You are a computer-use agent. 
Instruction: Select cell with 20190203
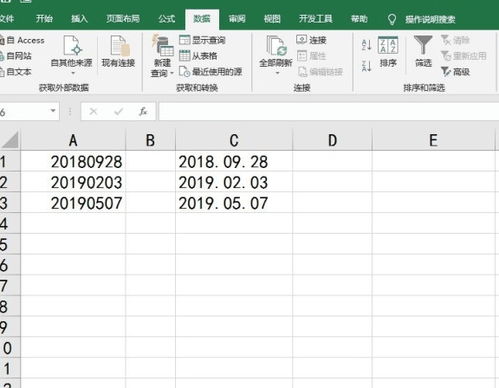pyautogui.click(x=73, y=182)
